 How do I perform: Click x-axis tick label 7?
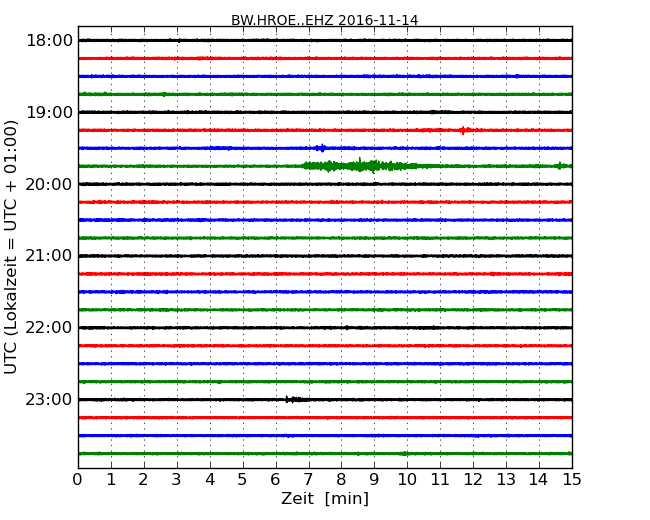pyautogui.click(x=308, y=479)
